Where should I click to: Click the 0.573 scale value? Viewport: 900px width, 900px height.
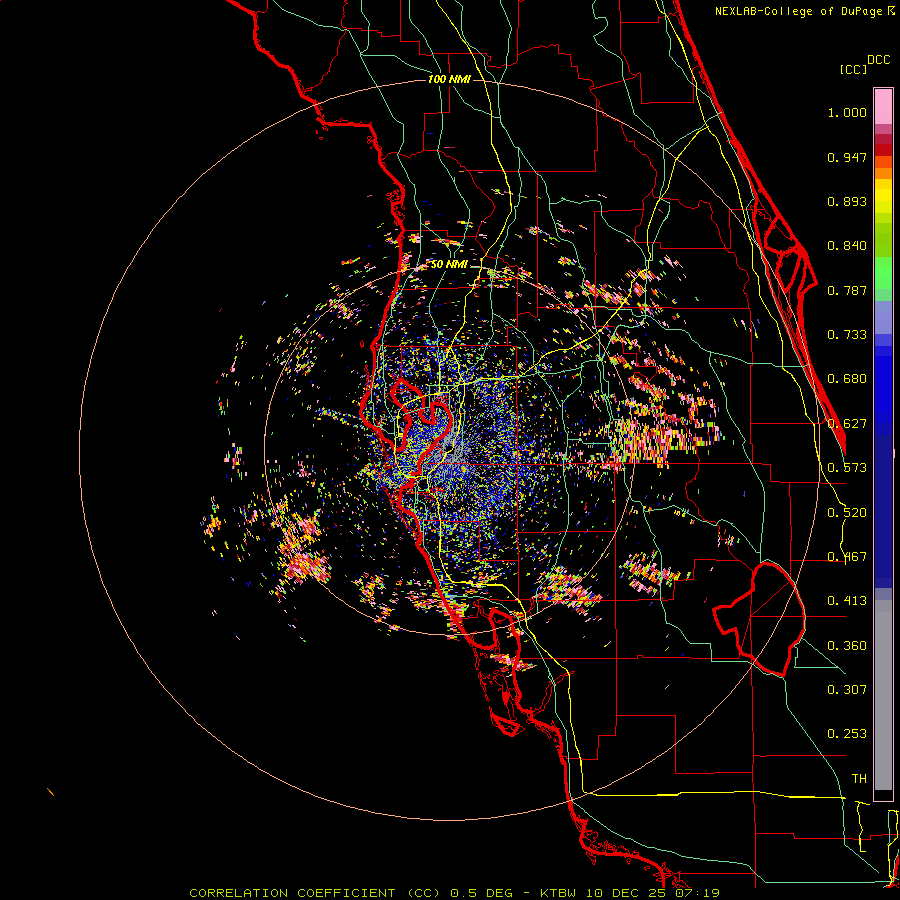(847, 468)
